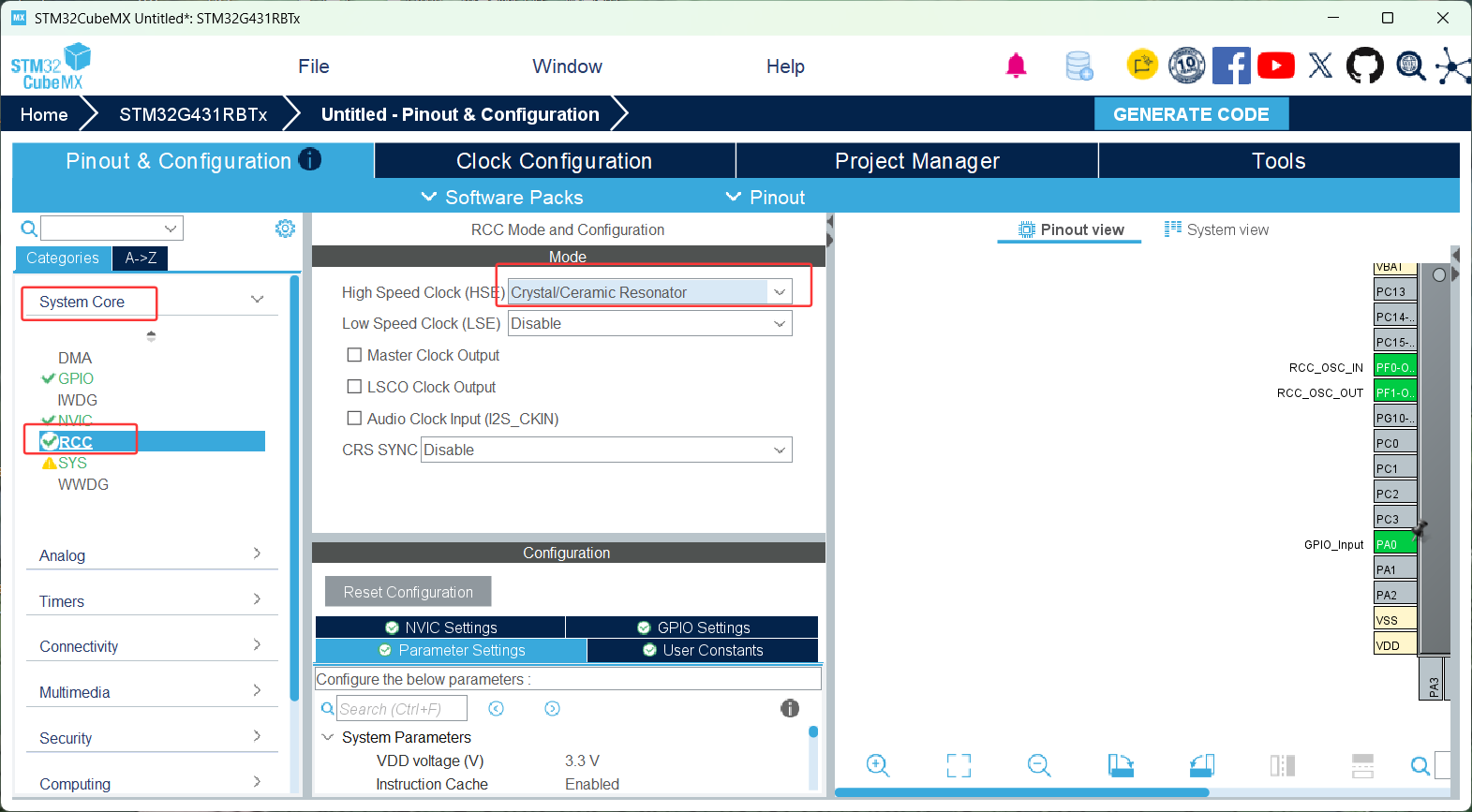1472x812 pixels.
Task: Open the notifications bell
Action: tap(1016, 66)
